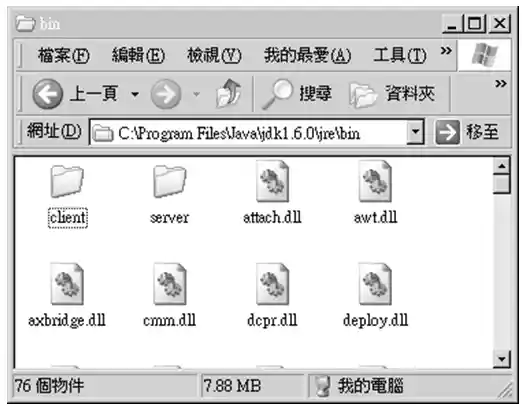Viewport: 522px width, 406px height.
Task: Select the dcpr.dll file icon
Action: point(272,284)
